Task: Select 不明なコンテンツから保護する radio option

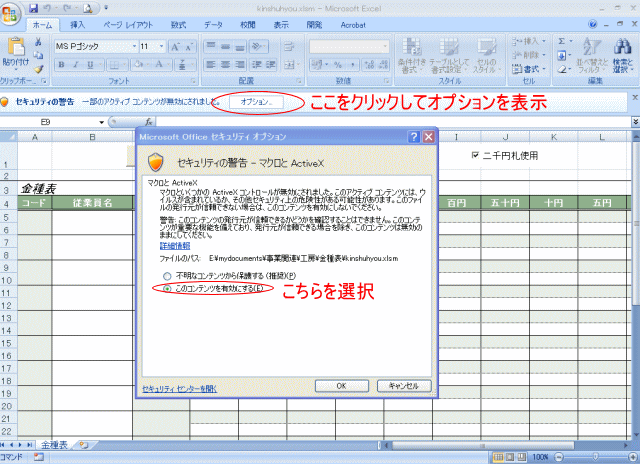Action: 167,276
